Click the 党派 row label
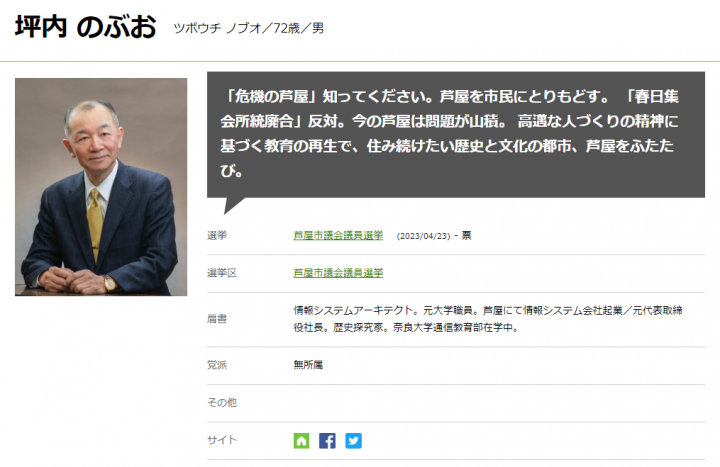Image resolution: width=720 pixels, height=467 pixels. (217, 365)
